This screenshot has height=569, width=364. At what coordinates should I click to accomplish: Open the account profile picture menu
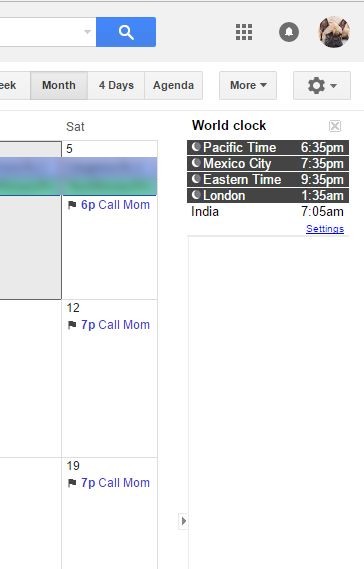pos(334,32)
